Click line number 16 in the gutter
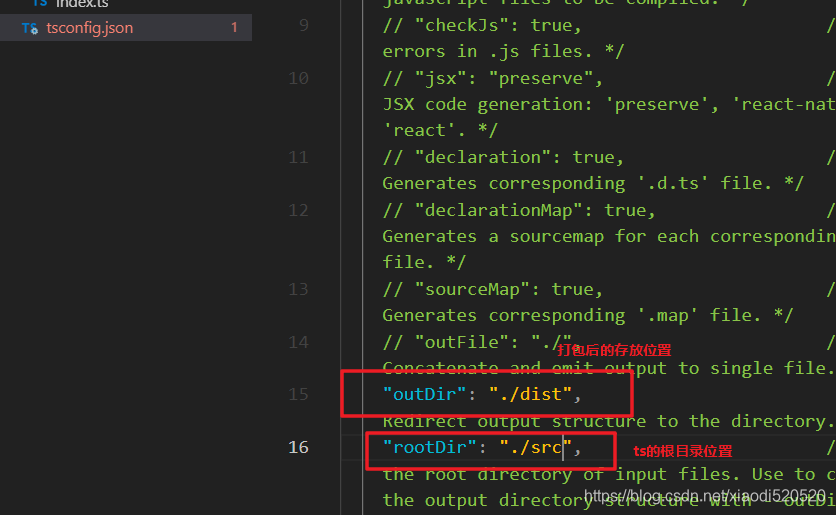The image size is (836, 515). 299,447
